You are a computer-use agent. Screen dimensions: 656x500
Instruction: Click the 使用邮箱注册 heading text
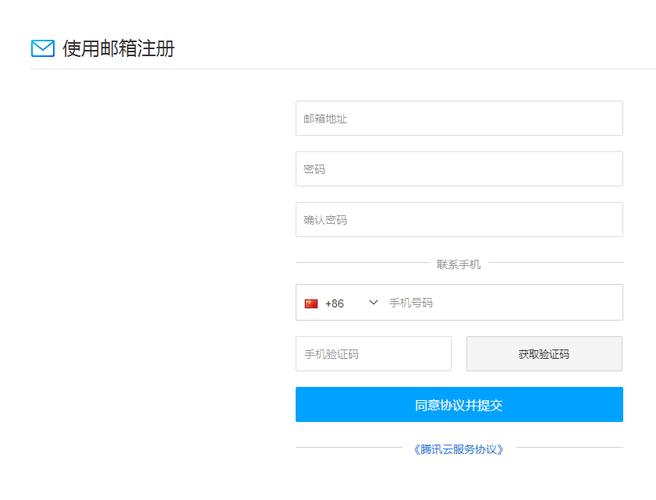[118, 49]
